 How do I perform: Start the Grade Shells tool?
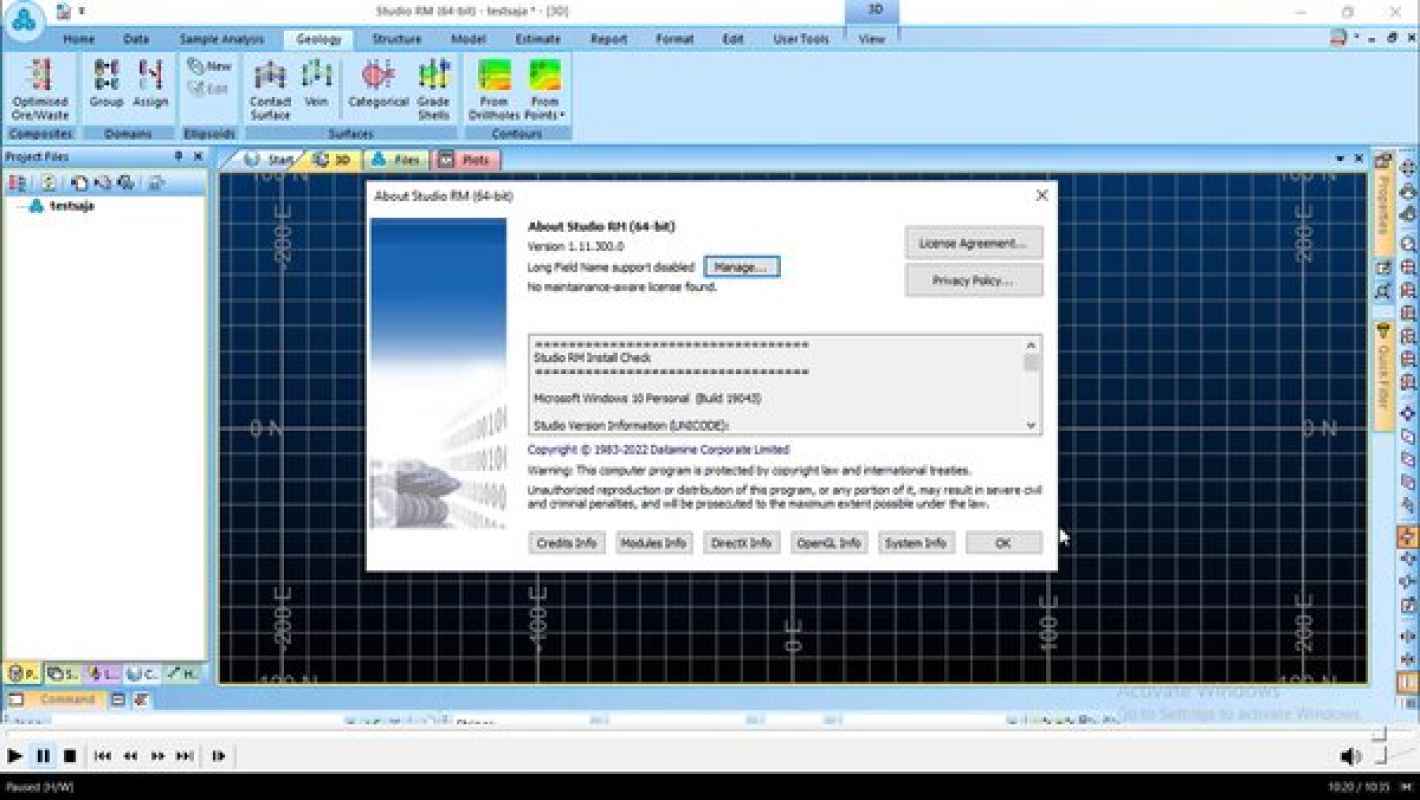[433, 89]
